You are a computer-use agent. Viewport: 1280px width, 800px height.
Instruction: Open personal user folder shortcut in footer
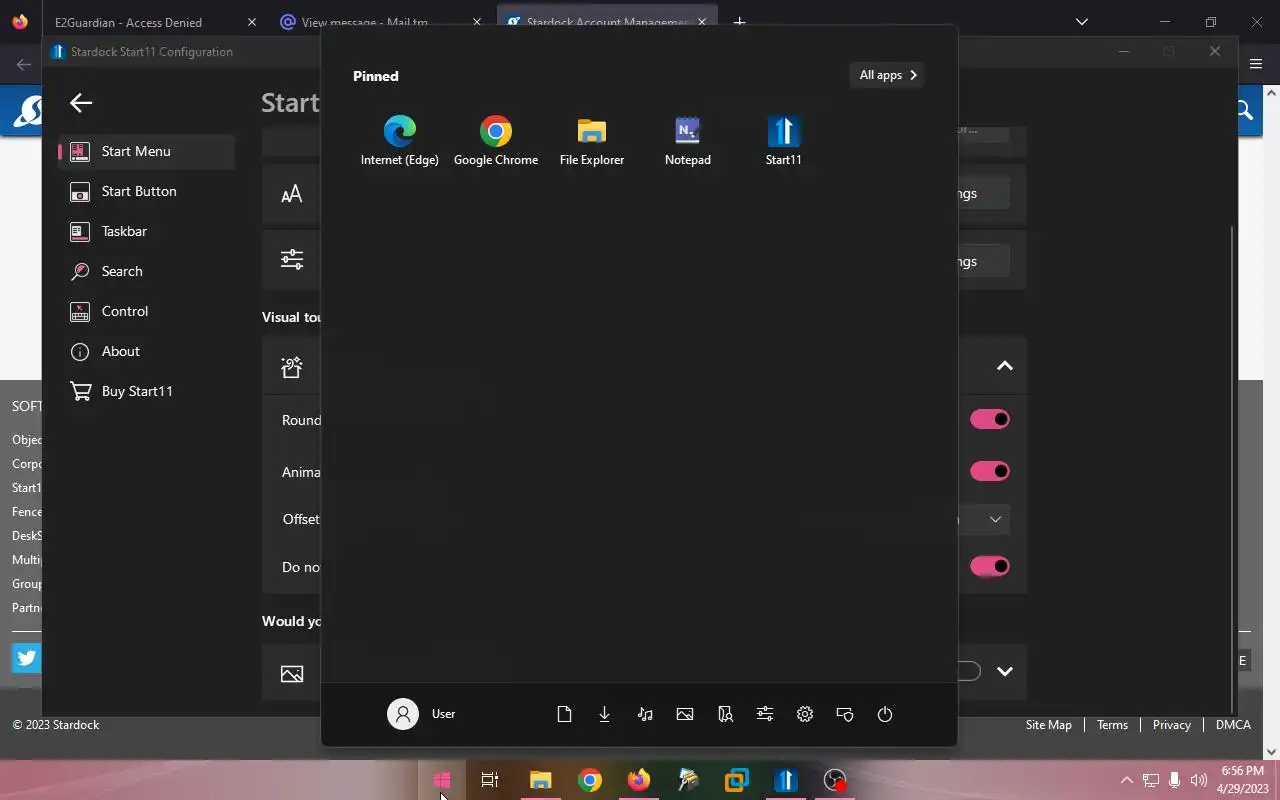point(725,714)
